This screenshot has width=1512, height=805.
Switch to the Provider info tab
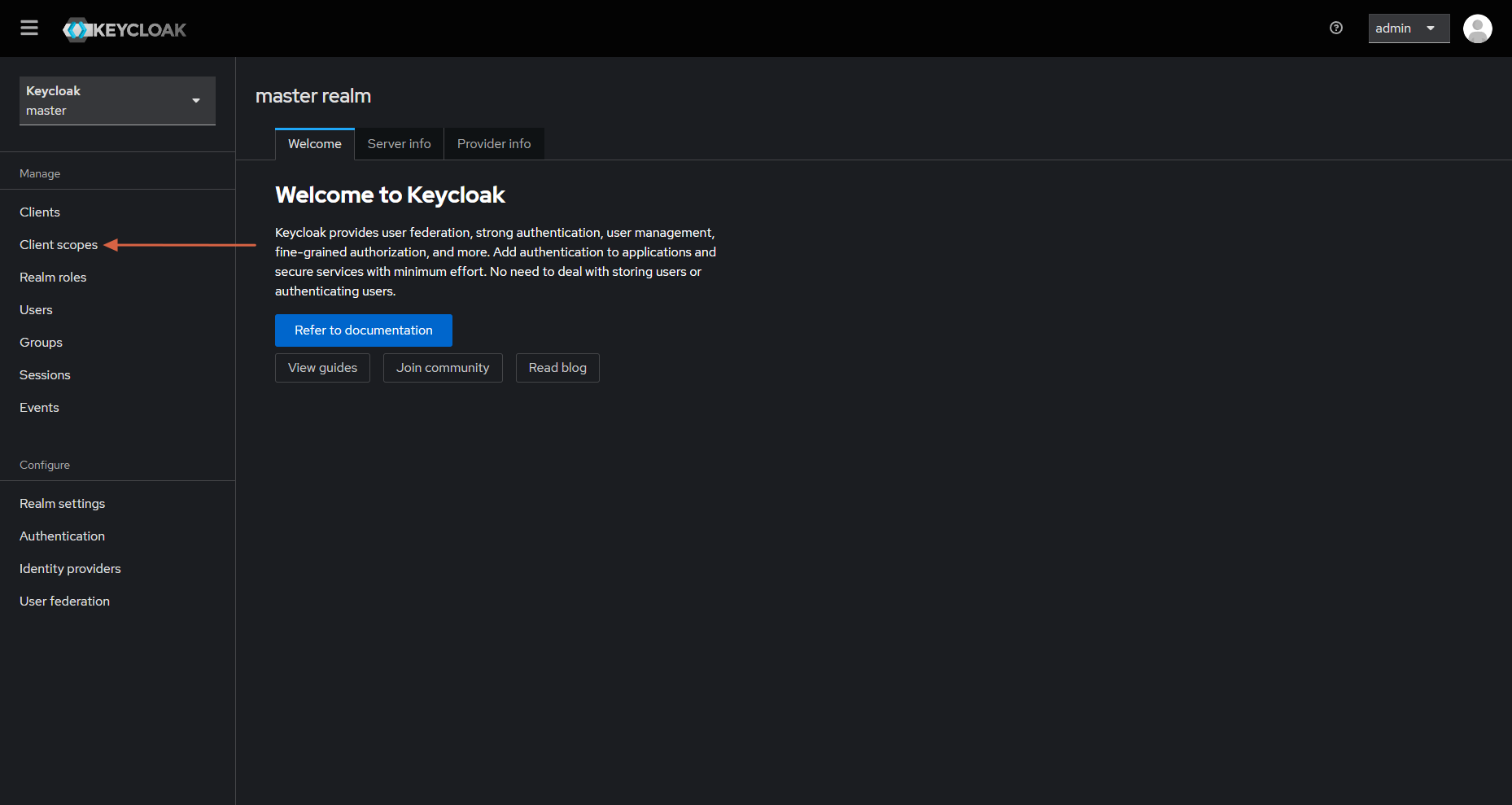[494, 144]
